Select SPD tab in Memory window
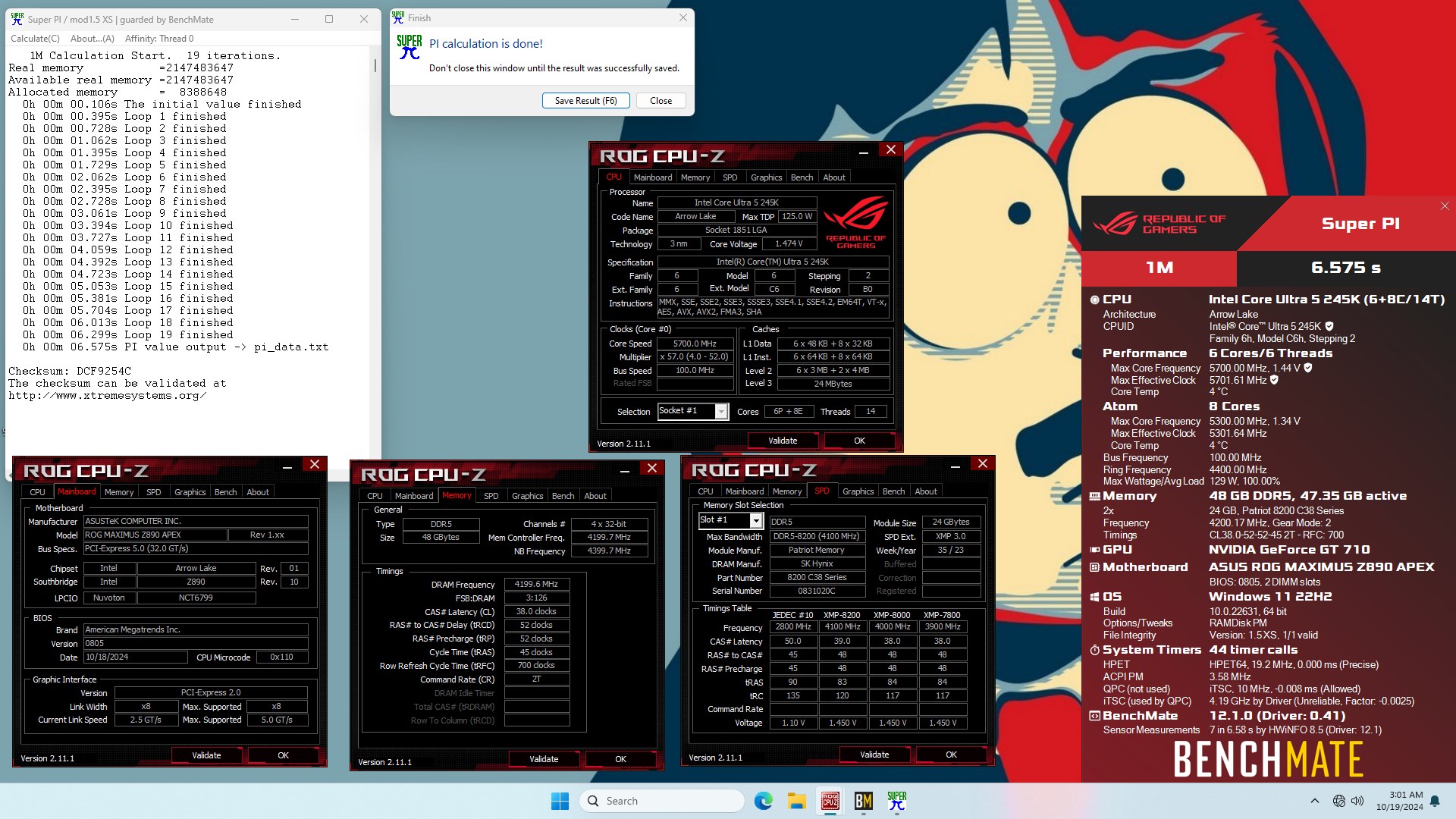The height and width of the screenshot is (819, 1456). pyautogui.click(x=491, y=496)
